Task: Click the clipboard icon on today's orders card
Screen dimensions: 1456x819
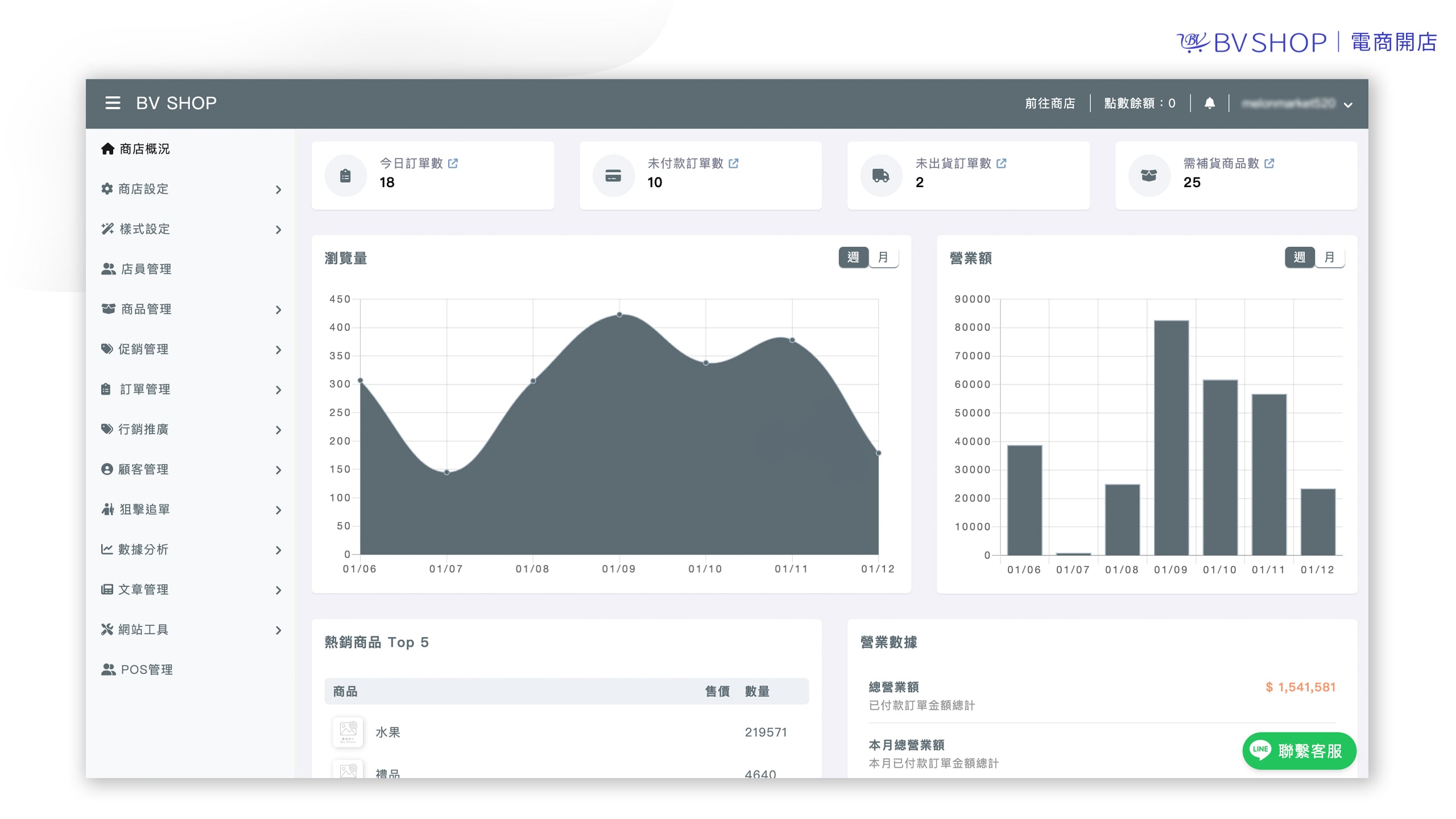Action: coord(345,176)
